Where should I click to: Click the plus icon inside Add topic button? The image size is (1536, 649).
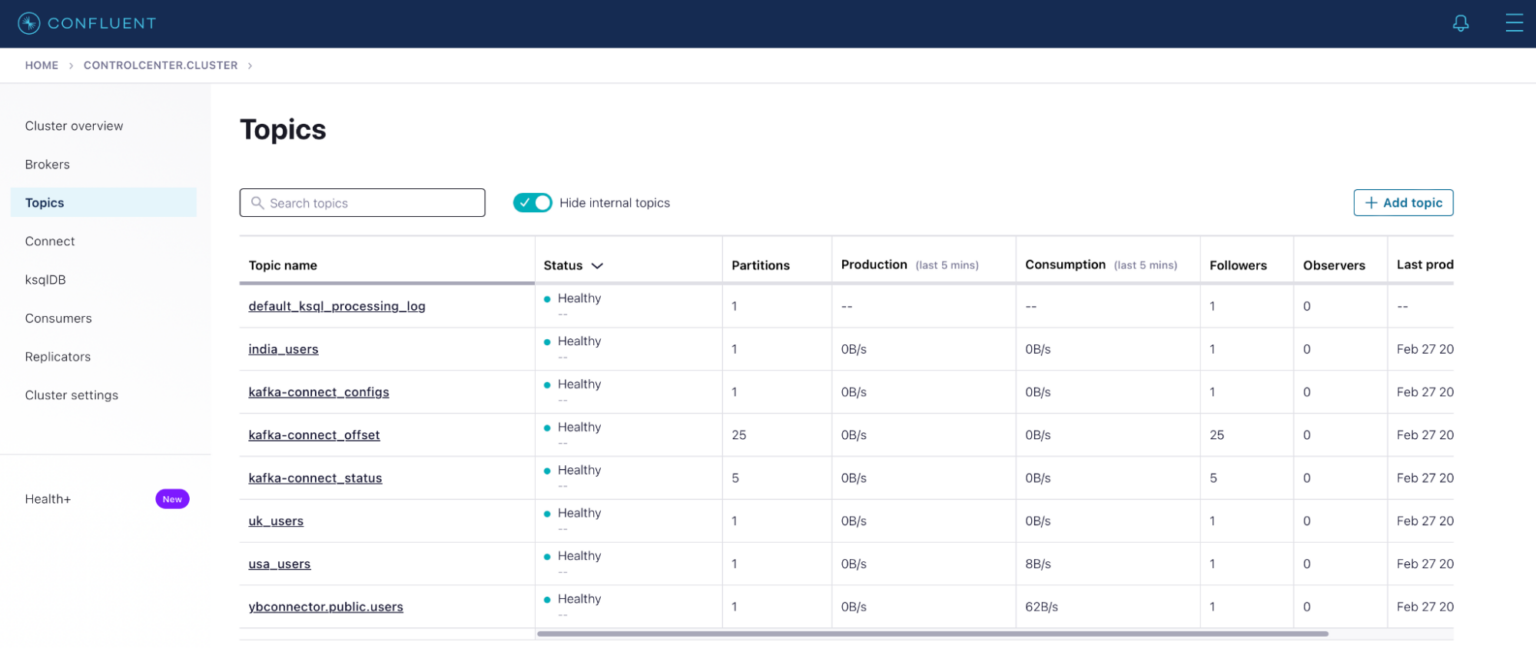pos(1371,202)
